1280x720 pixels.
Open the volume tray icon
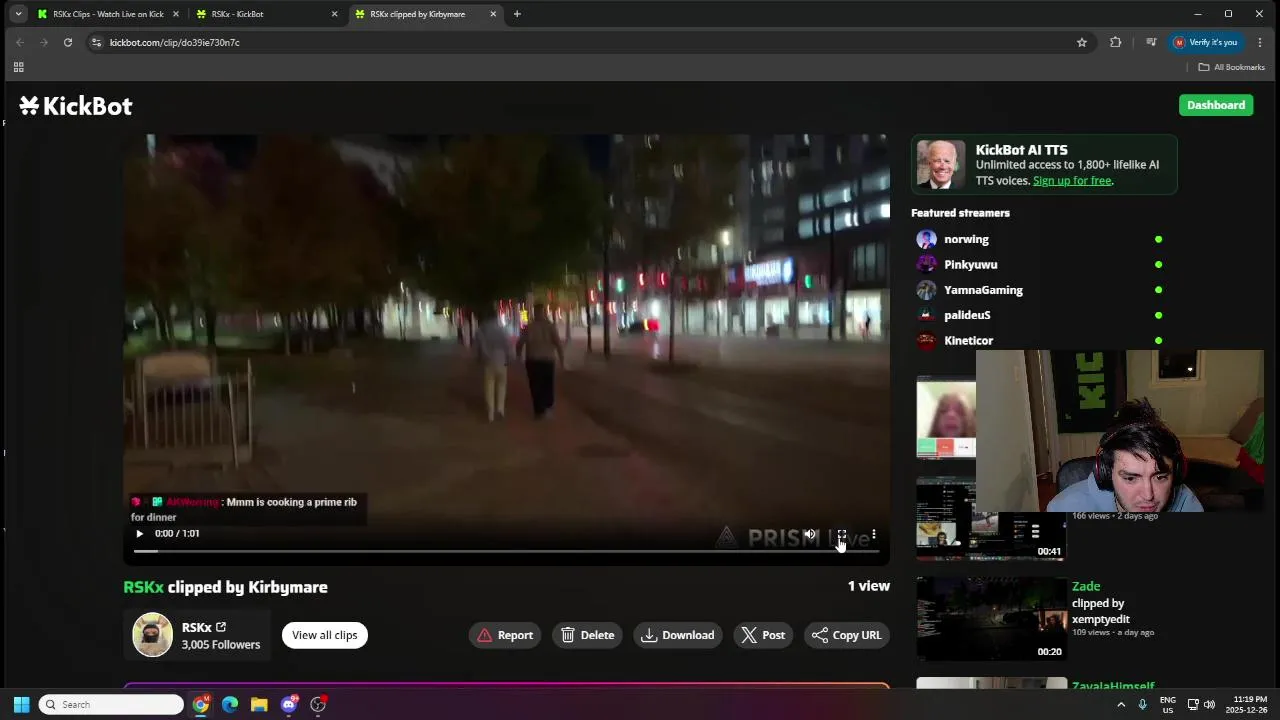click(1209, 704)
